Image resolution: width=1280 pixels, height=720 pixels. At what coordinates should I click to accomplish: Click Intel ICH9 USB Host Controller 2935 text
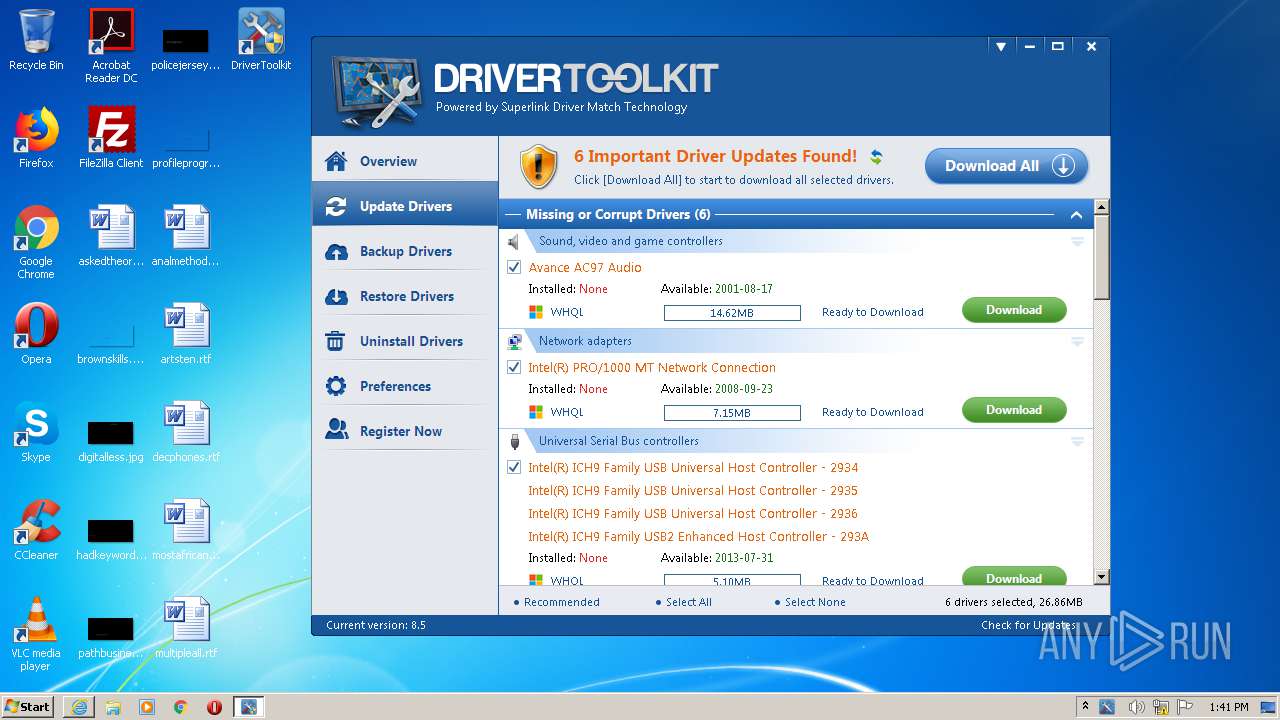(x=693, y=490)
